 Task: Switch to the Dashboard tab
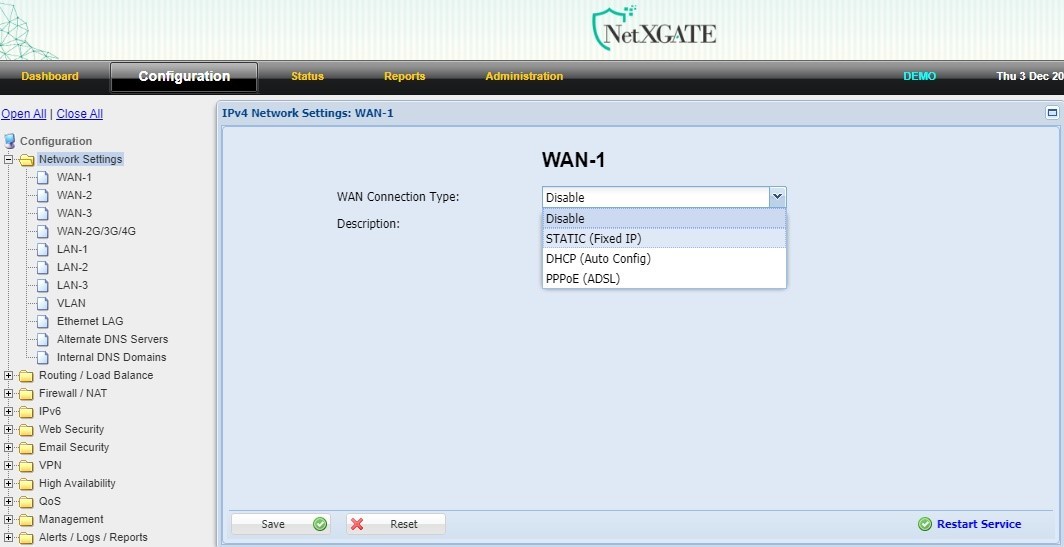(x=50, y=77)
